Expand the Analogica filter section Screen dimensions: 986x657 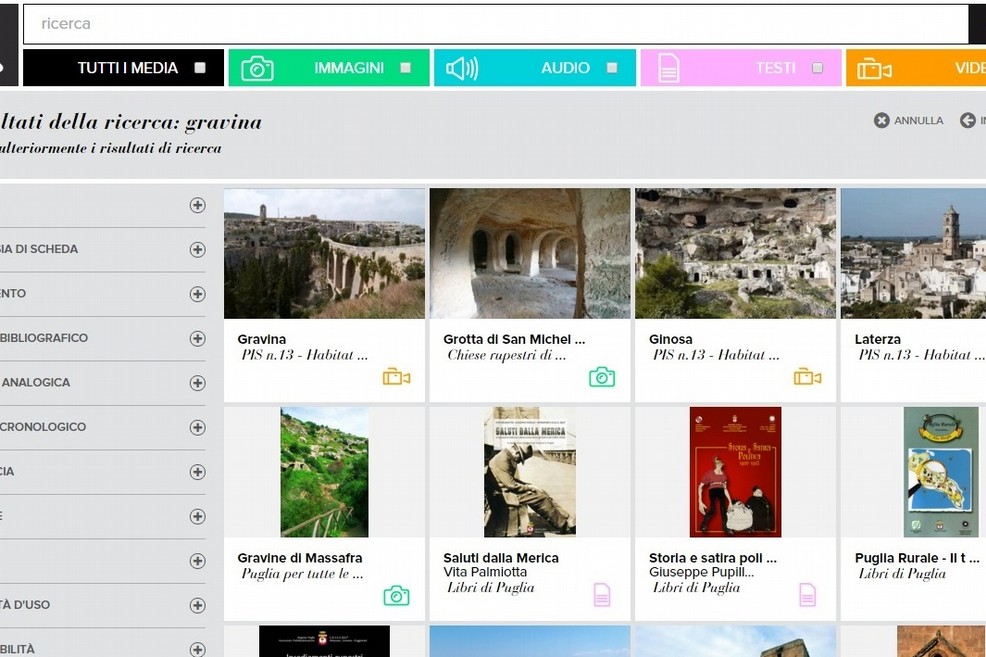(x=197, y=383)
